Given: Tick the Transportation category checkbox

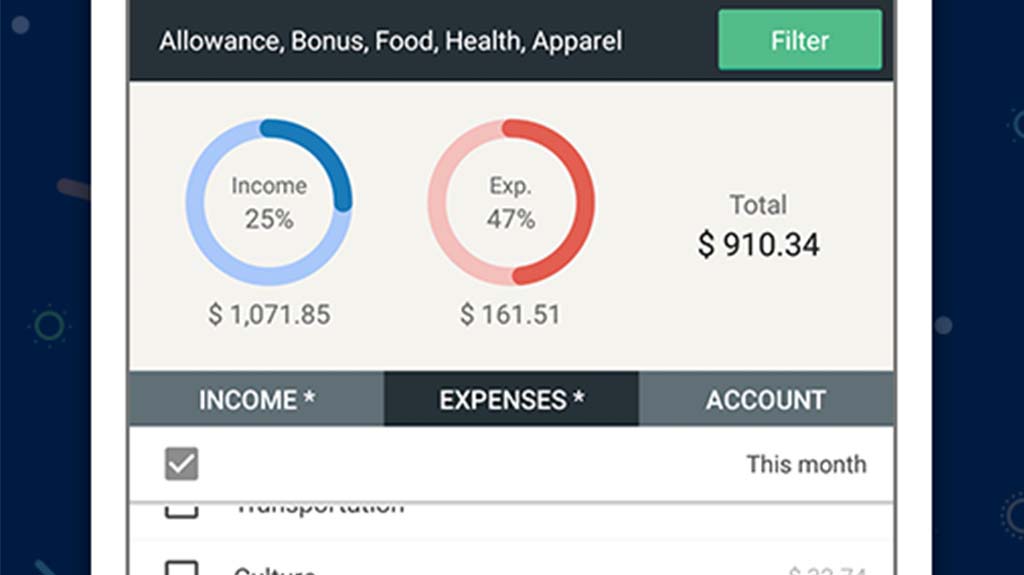Looking at the screenshot, I should [181, 509].
